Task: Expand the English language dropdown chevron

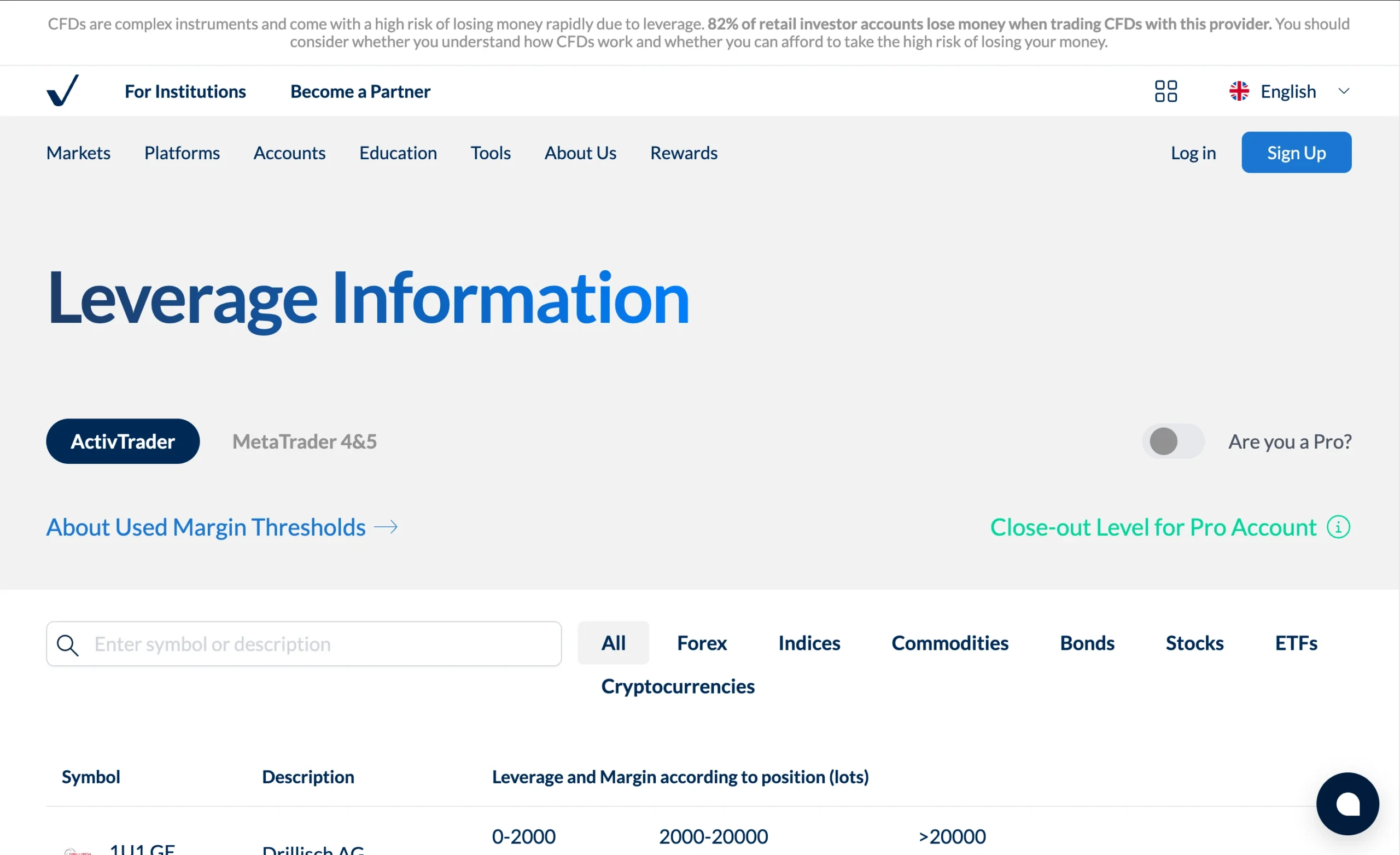Action: [x=1344, y=91]
